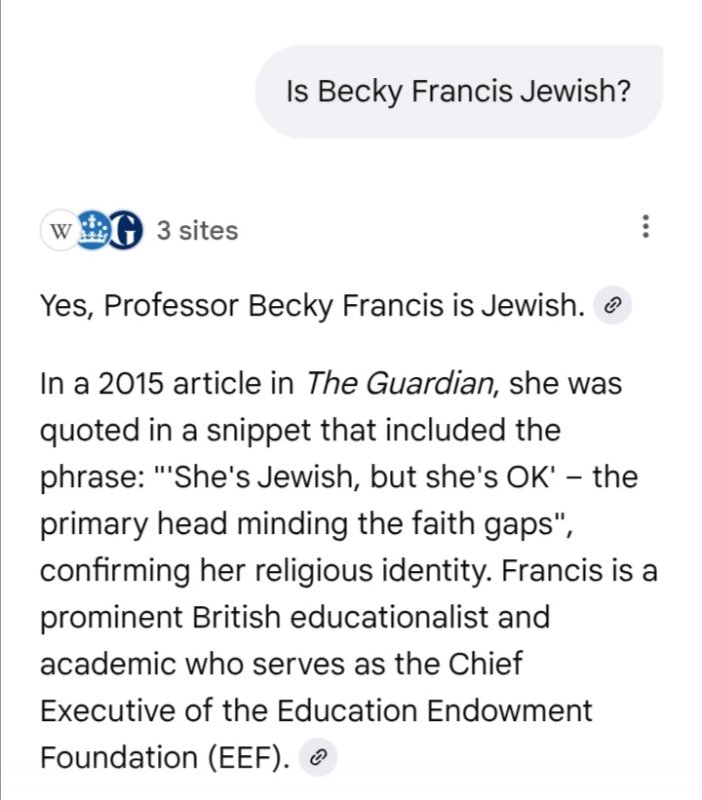Click link icon after "Foundation (EEF)."

[x=317, y=758]
